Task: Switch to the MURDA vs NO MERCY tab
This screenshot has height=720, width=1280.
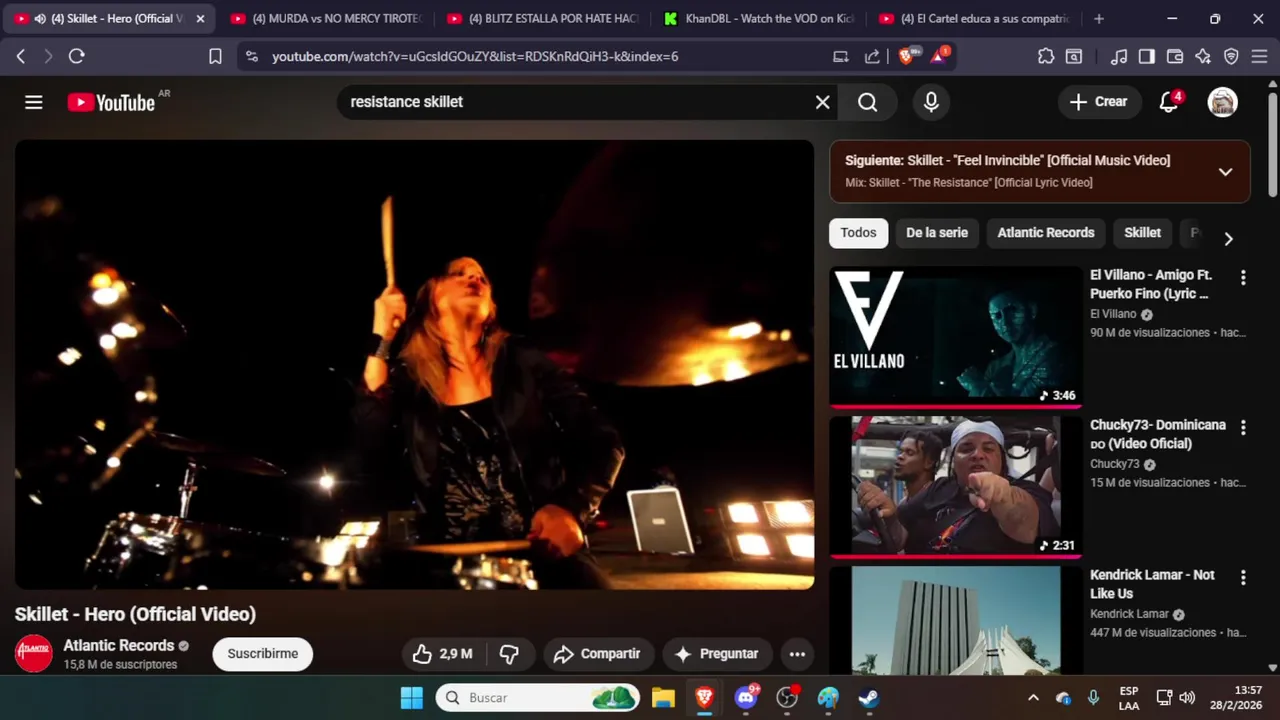Action: 325,19
